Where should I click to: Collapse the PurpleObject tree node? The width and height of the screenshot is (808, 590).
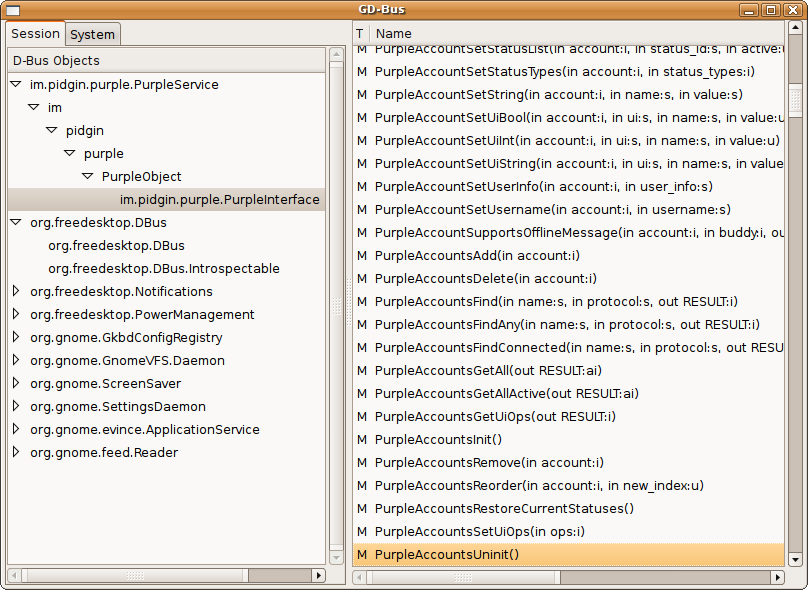(x=88, y=176)
